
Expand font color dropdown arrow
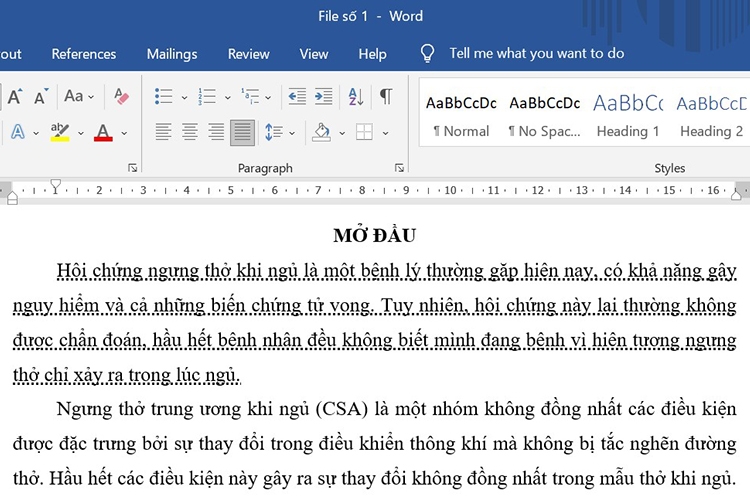point(124,133)
